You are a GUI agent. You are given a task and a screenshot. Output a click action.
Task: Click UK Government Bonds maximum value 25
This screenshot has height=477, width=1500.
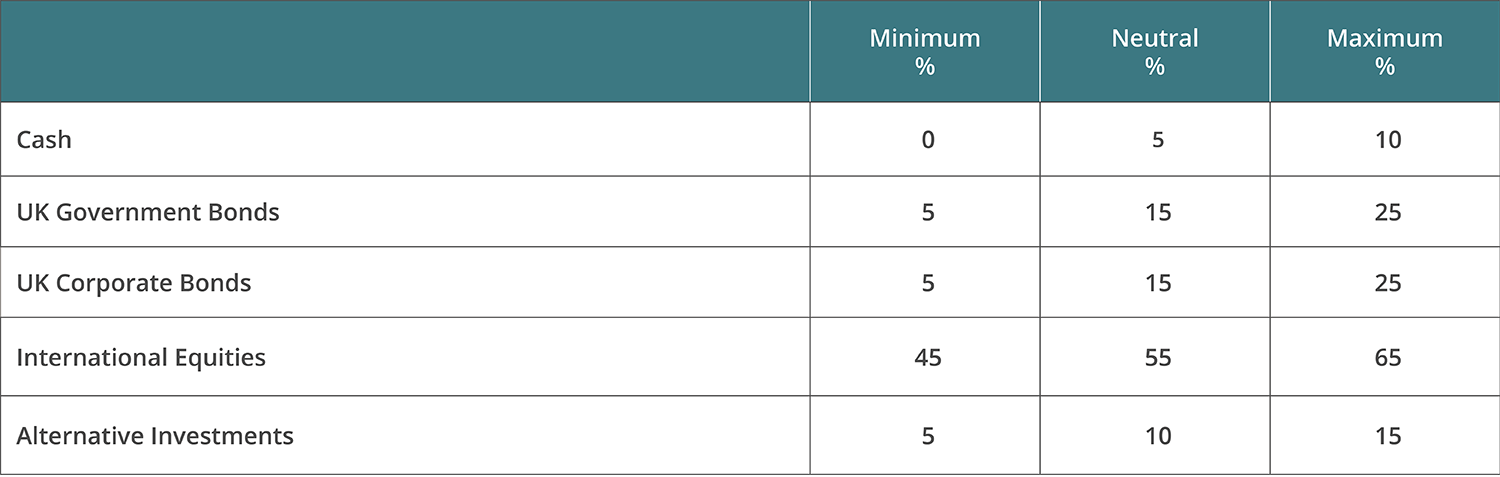pos(1388,212)
